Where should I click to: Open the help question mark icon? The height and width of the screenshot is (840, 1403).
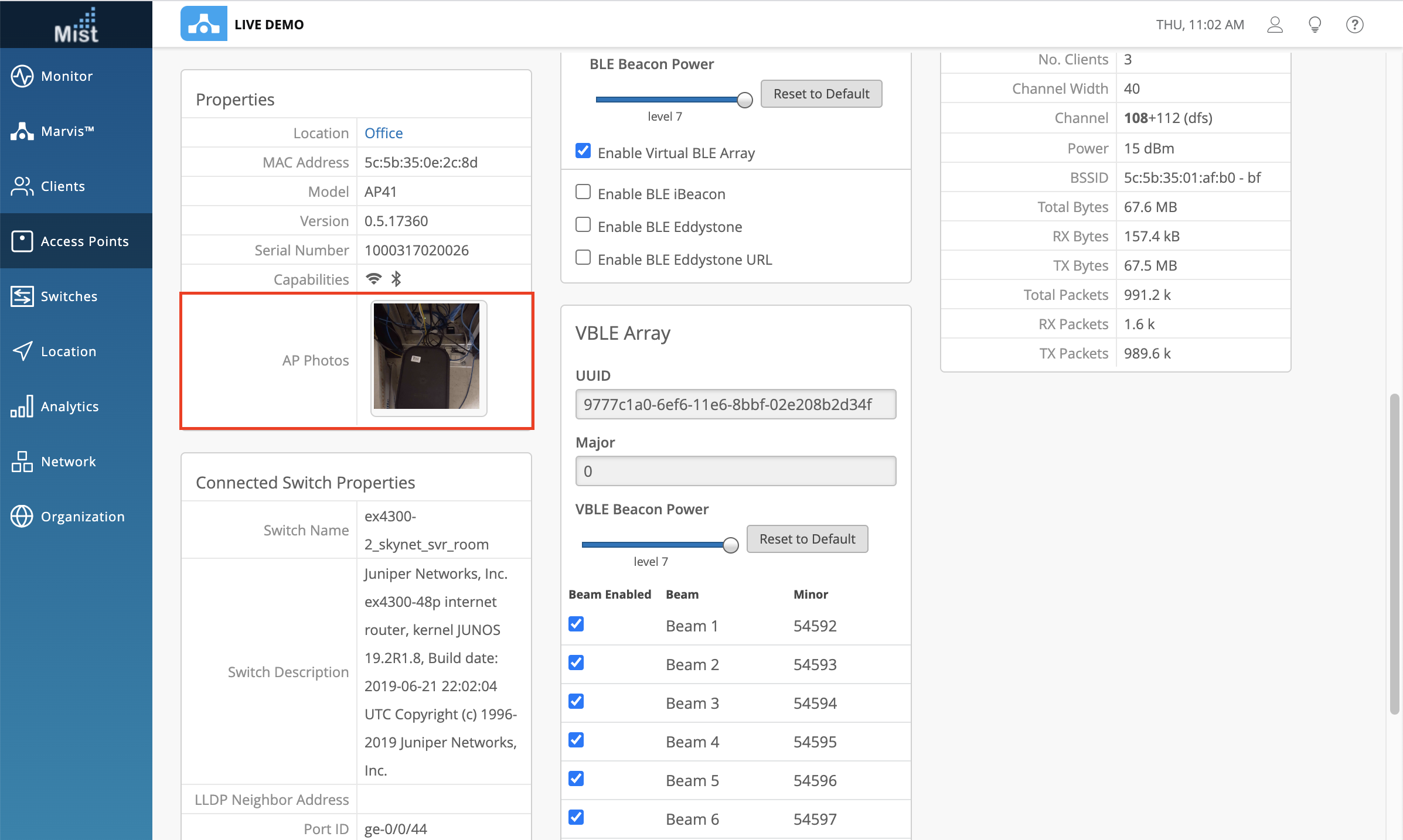pyautogui.click(x=1355, y=25)
